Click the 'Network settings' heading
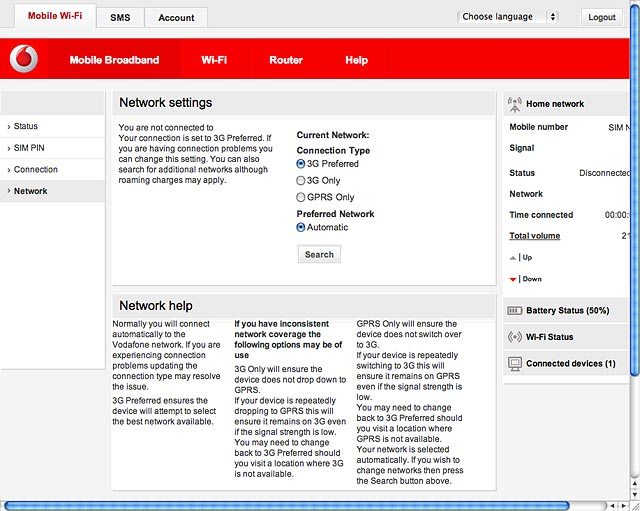 click(166, 102)
